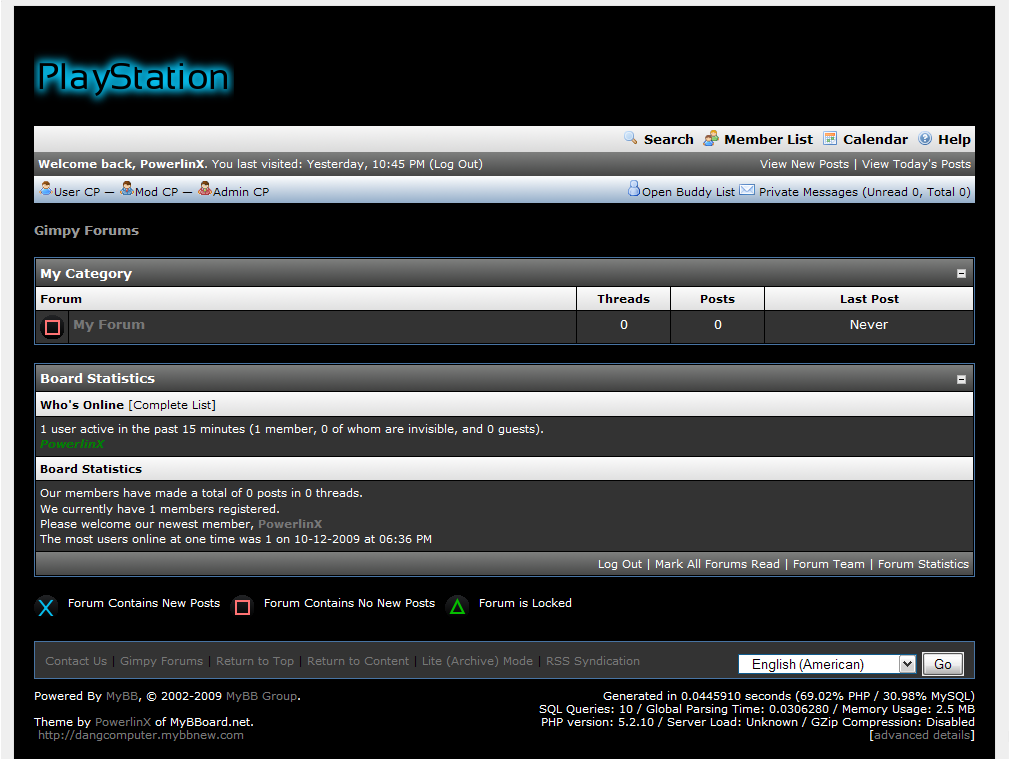Click the Admin CP person icon
1009x760 pixels.
tap(205, 189)
